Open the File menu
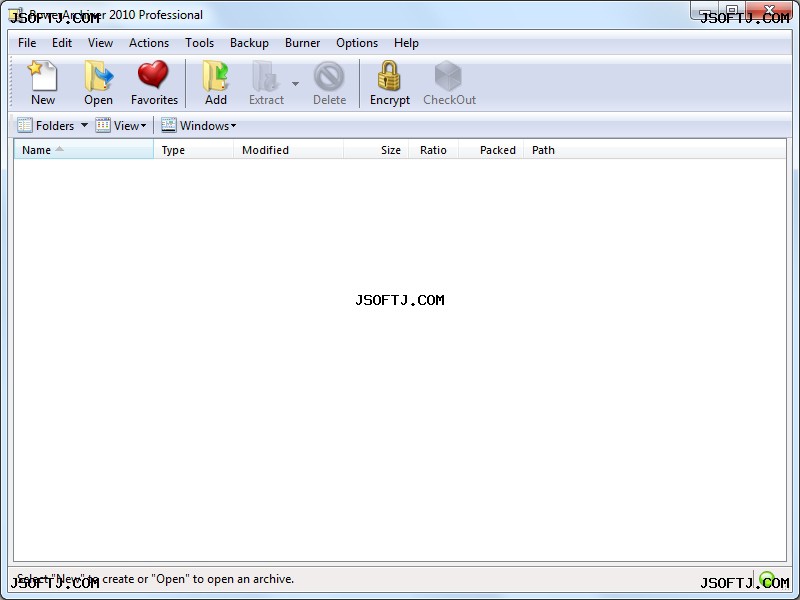Viewport: 800px width, 600px height. tap(27, 43)
